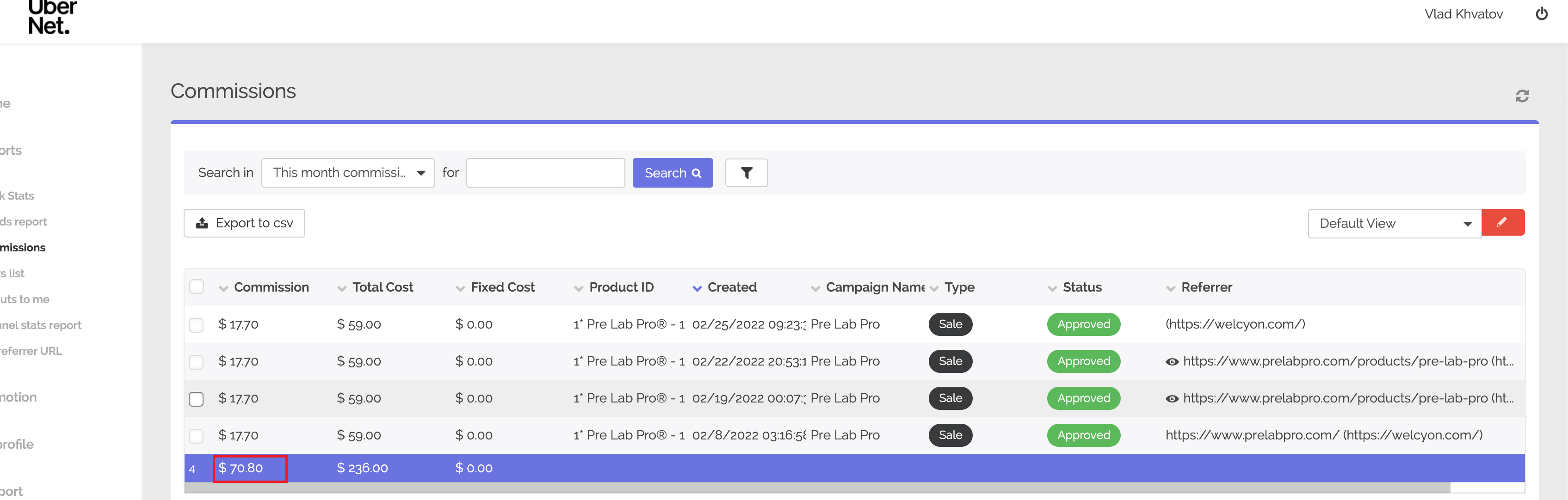The image size is (1568, 500).
Task: Open the 'ds report' sidebar item
Action: pos(23,221)
